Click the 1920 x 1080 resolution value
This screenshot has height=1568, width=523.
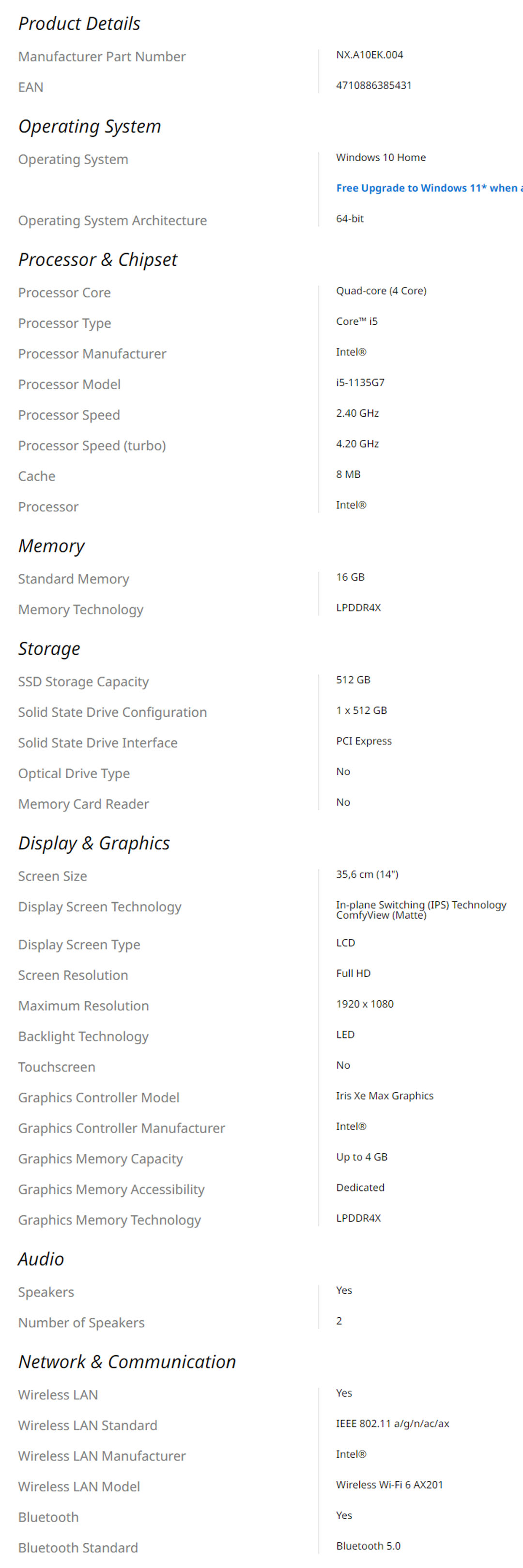click(x=365, y=1004)
